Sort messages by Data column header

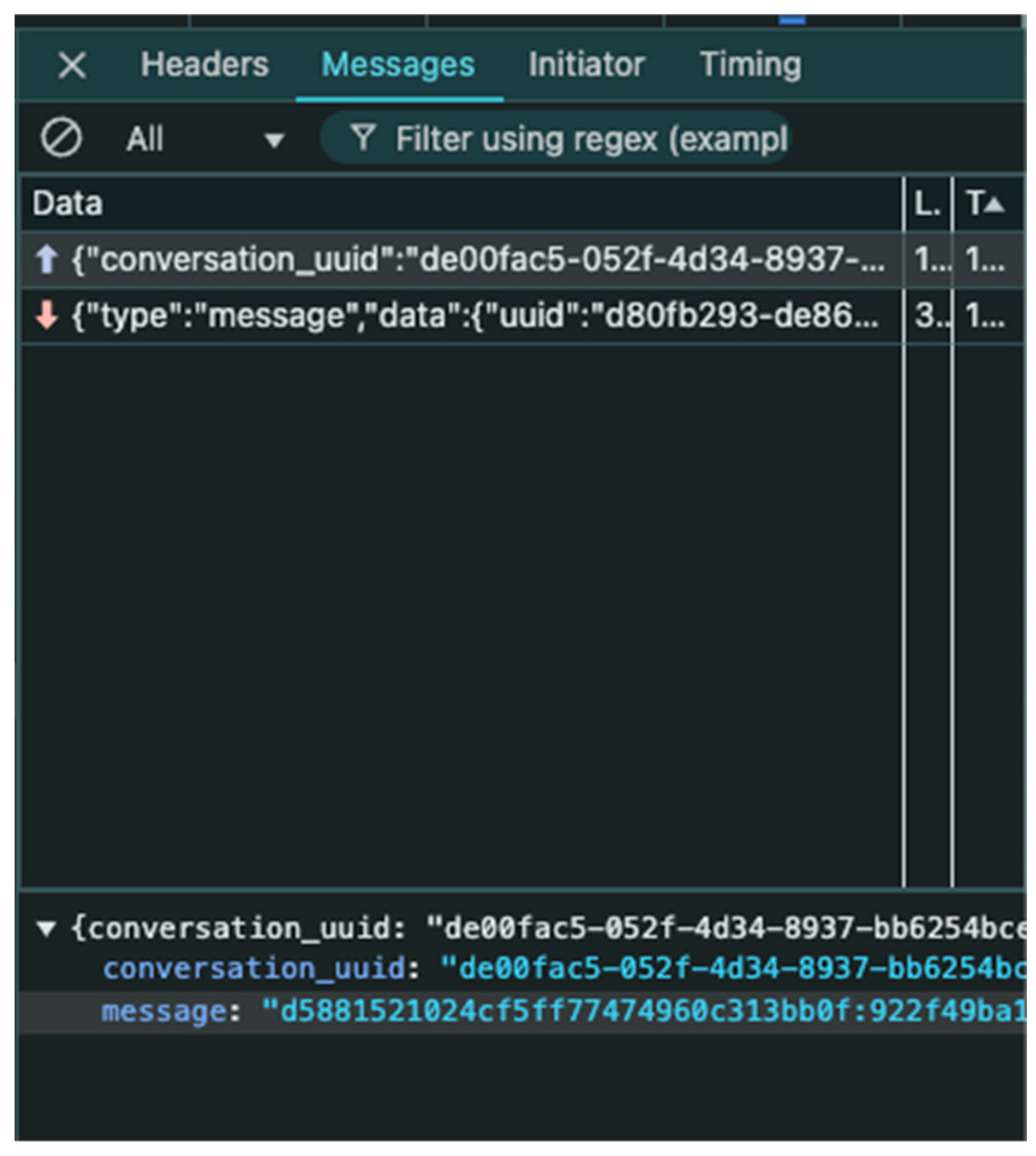pos(68,203)
